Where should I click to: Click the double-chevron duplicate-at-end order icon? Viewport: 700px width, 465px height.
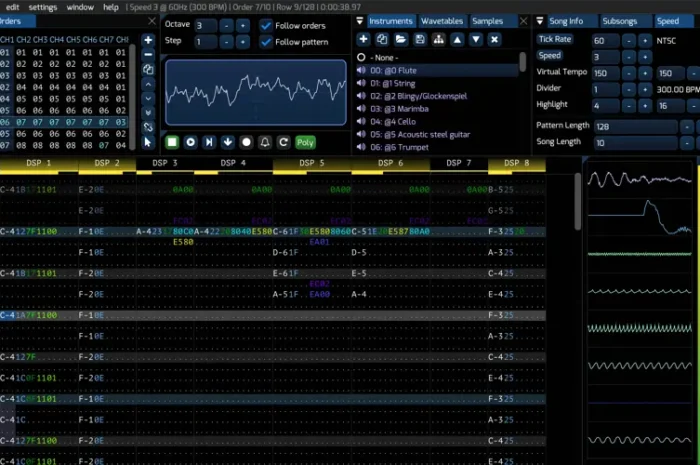pyautogui.click(x=148, y=112)
